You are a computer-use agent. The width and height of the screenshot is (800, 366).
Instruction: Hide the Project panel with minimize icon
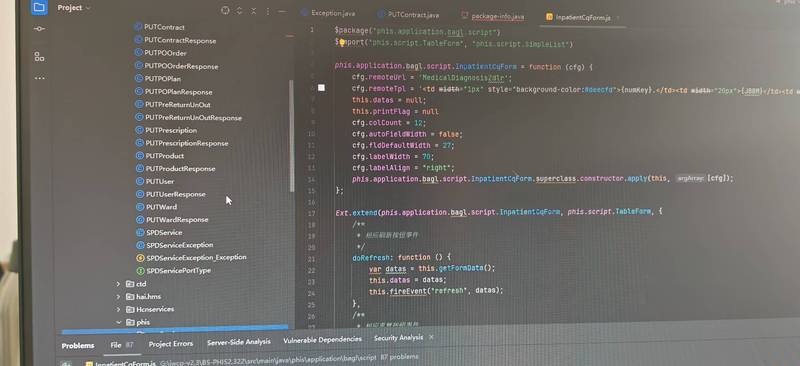coord(282,11)
